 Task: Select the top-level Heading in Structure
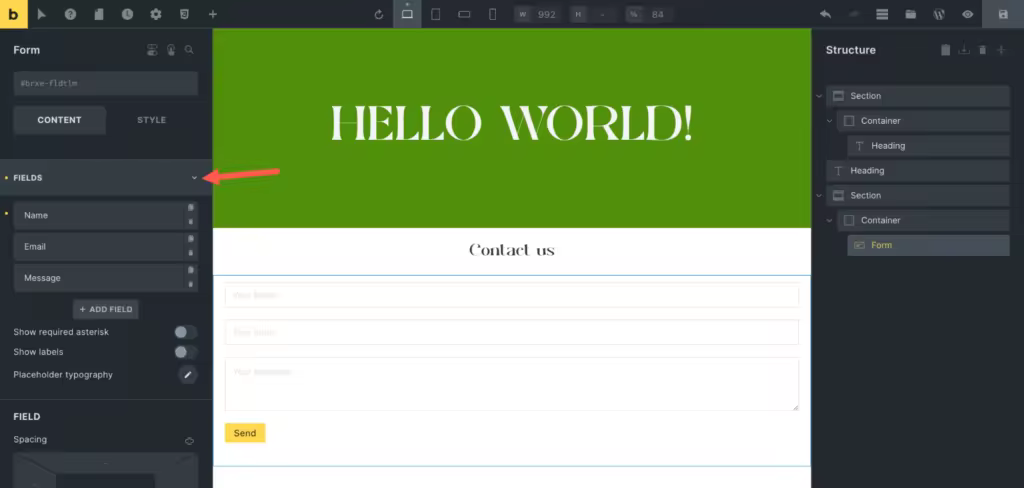918,171
